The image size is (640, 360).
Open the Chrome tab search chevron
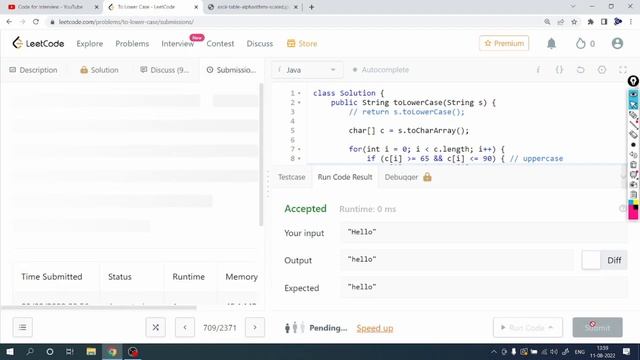(573, 7)
